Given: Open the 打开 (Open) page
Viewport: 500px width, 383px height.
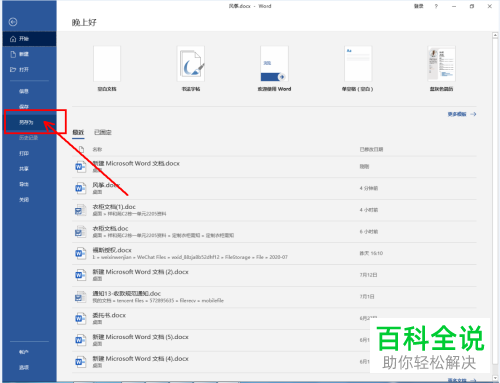Looking at the screenshot, I should (29, 69).
